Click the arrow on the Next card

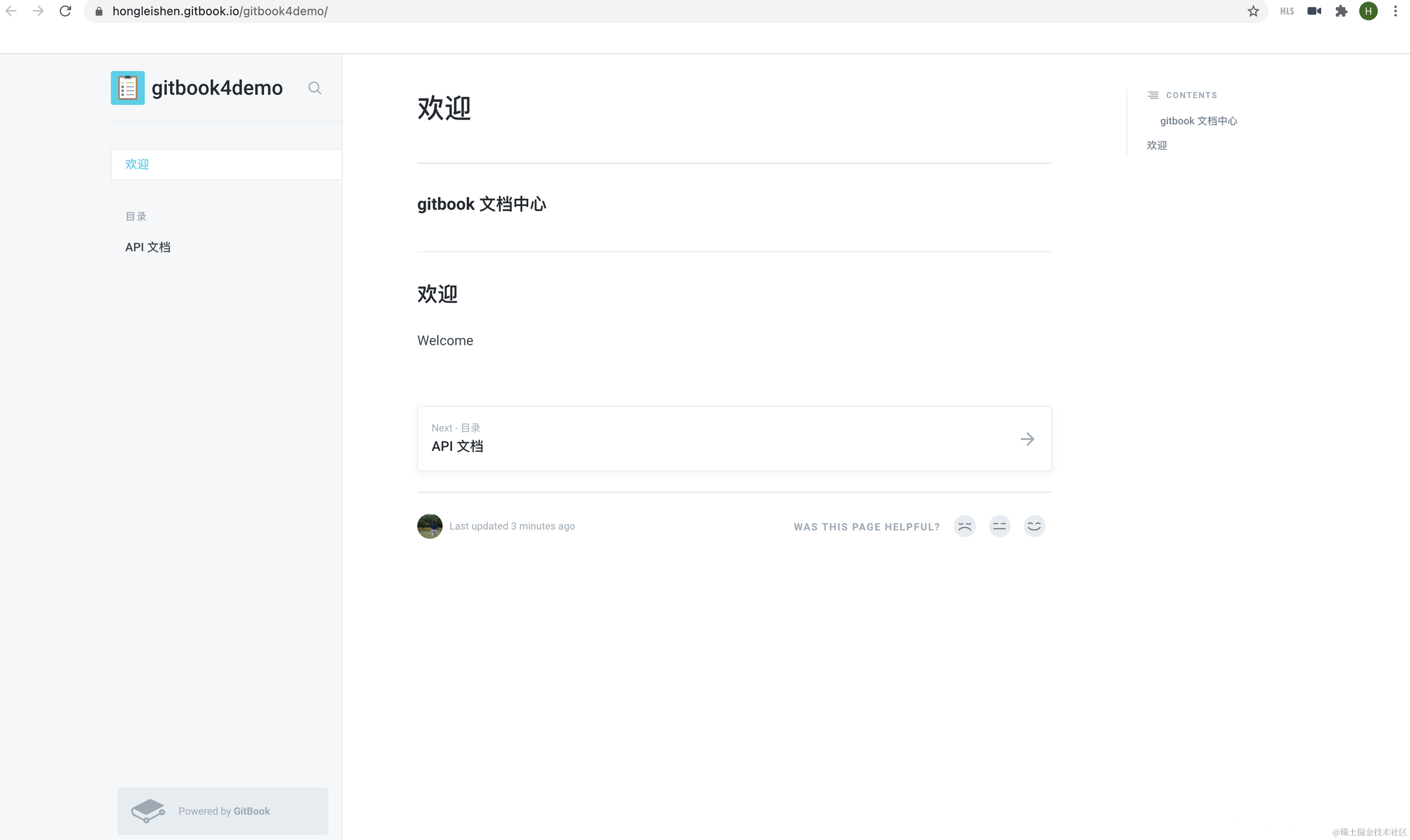[x=1027, y=439]
